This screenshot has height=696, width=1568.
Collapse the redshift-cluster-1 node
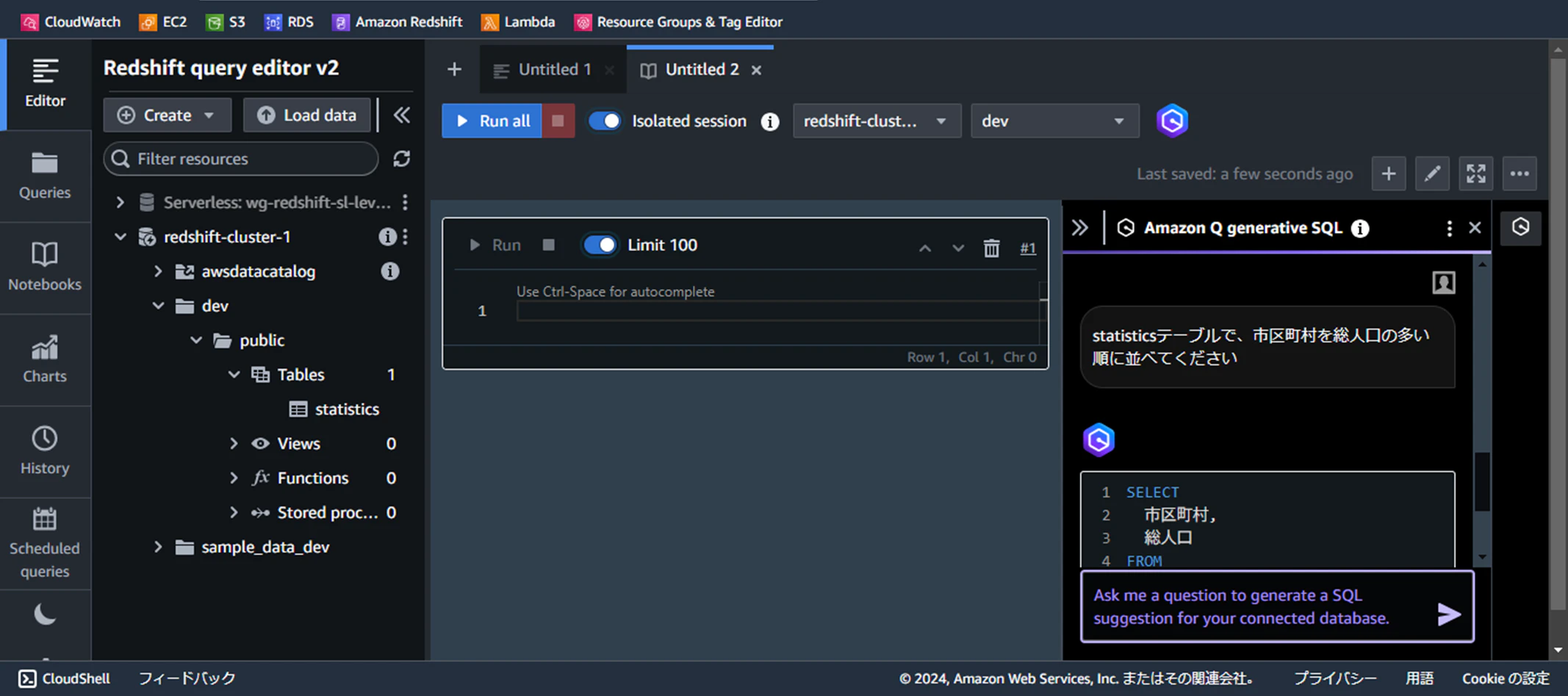point(120,237)
